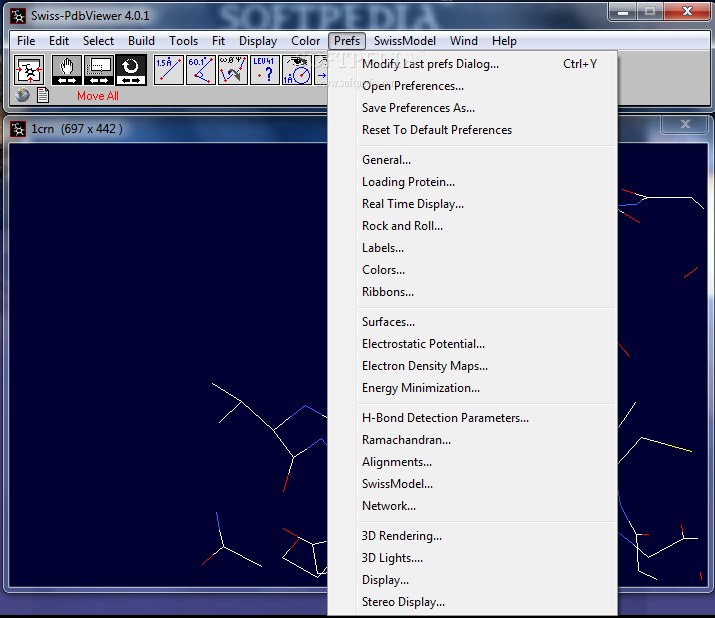Click the identify atom tool

coord(264,70)
